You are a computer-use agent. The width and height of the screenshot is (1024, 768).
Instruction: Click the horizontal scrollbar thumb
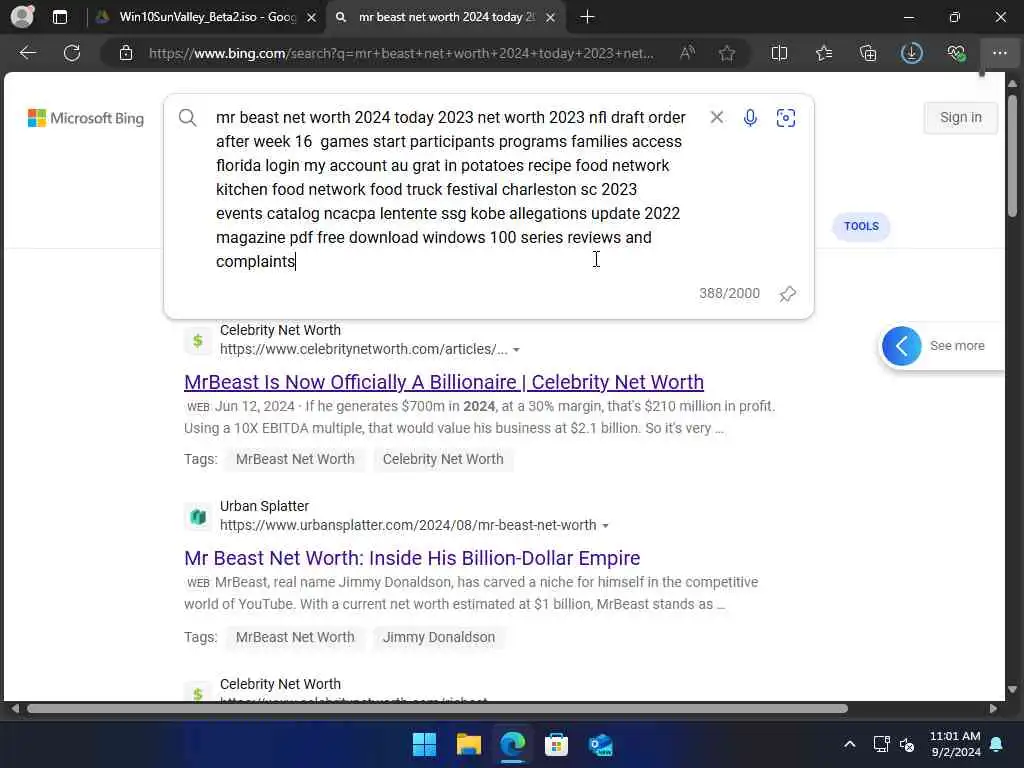437,709
